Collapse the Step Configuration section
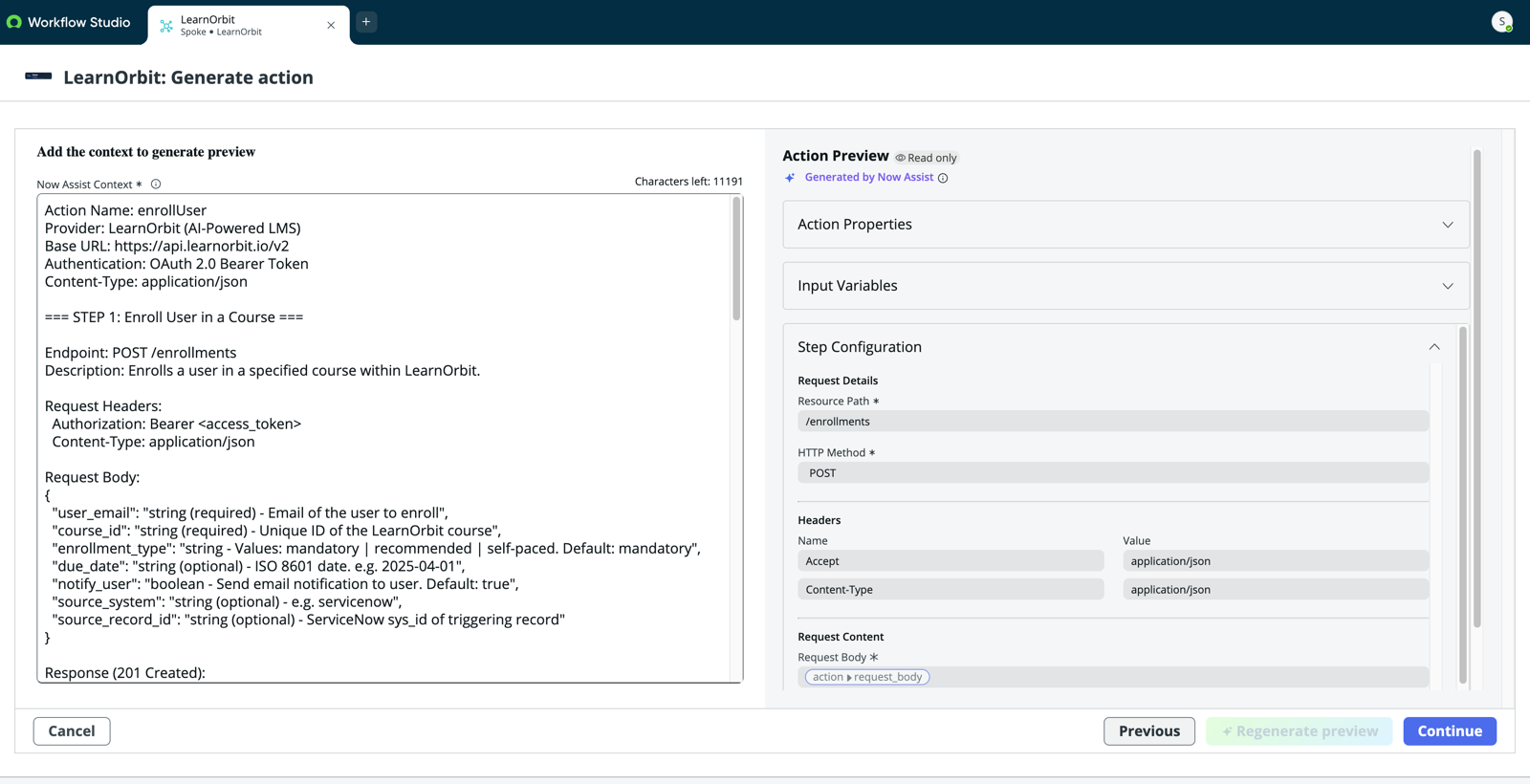Viewport: 1530px width, 784px height. 1434,347
